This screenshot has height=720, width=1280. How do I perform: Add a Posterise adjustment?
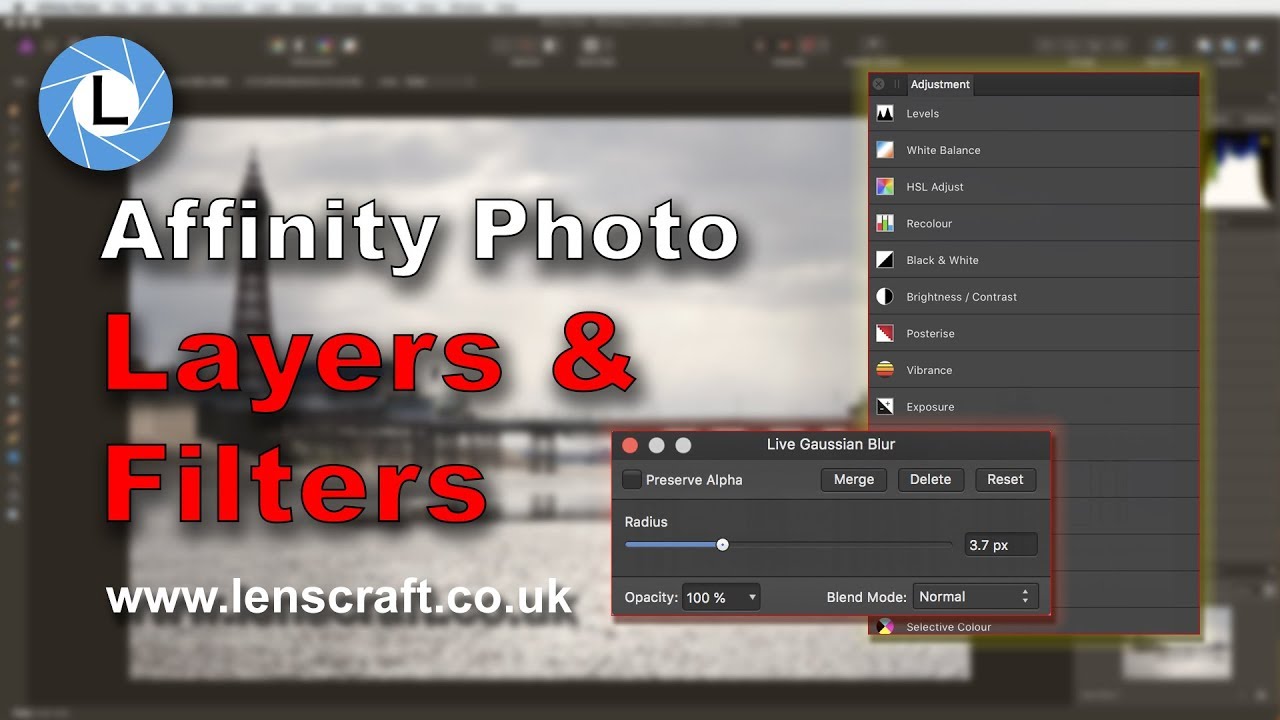coord(1035,333)
